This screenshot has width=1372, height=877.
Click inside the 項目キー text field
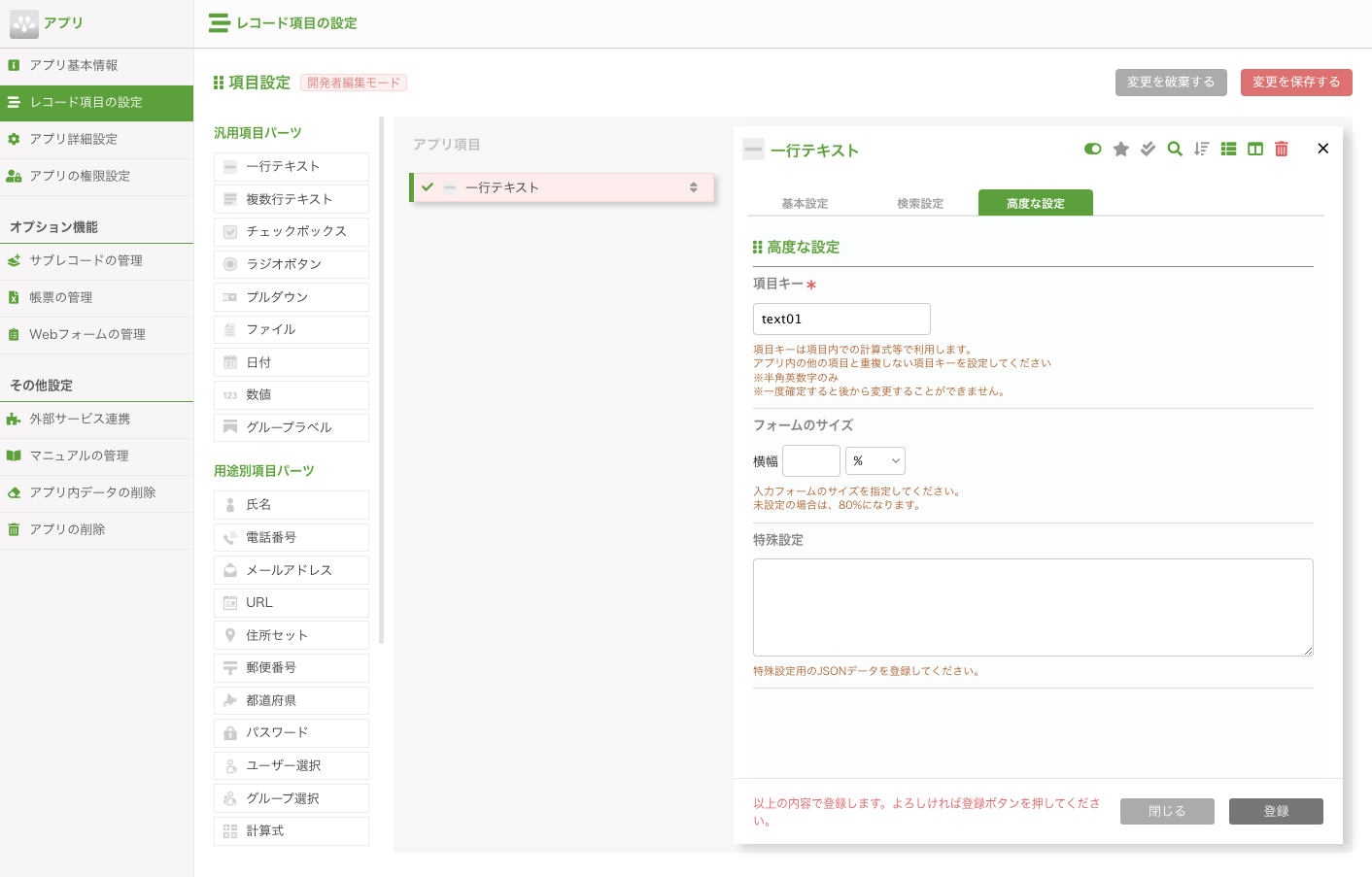click(840, 319)
